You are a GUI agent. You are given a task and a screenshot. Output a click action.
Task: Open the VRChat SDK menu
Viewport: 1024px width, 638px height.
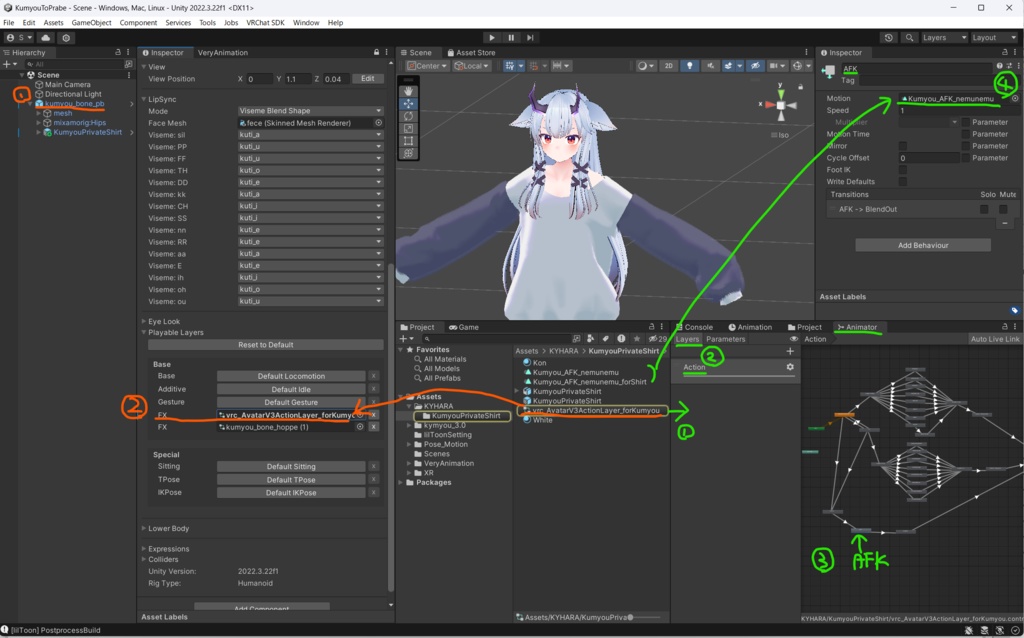click(x=265, y=22)
